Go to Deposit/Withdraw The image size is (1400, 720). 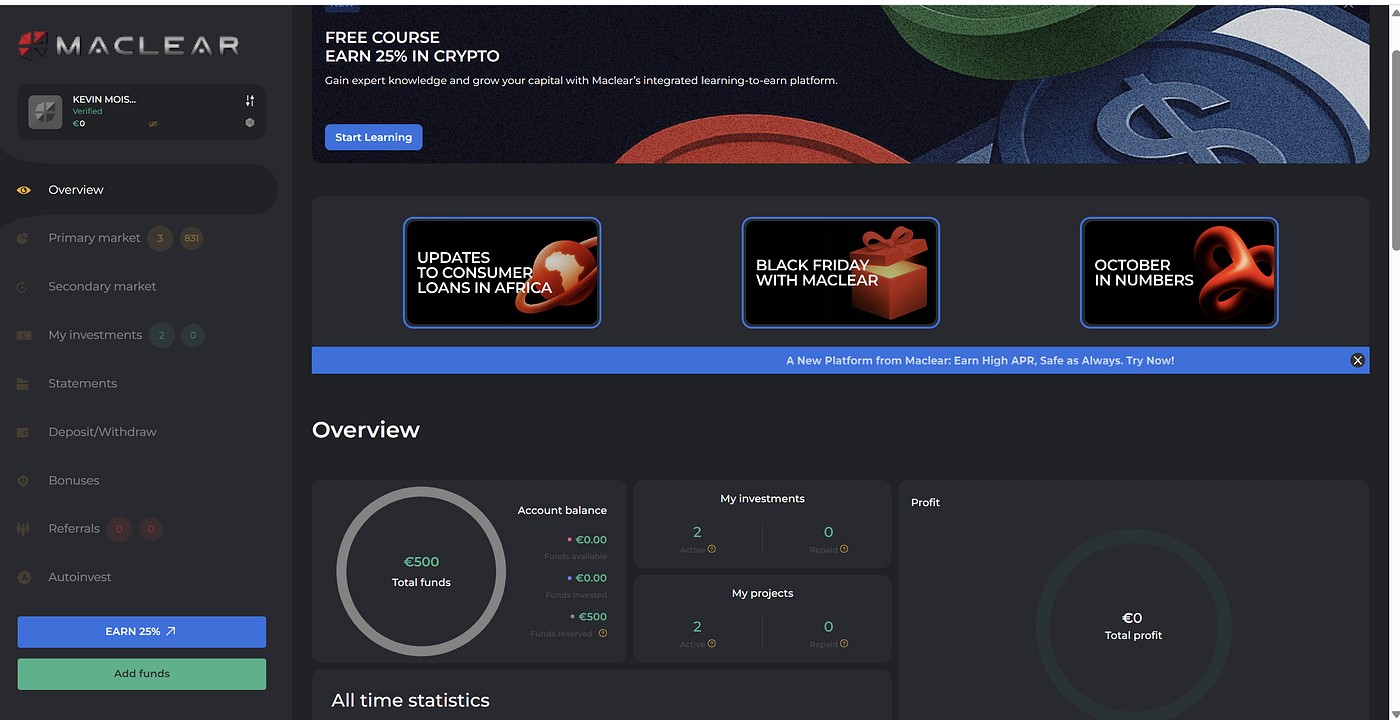[x=102, y=432]
